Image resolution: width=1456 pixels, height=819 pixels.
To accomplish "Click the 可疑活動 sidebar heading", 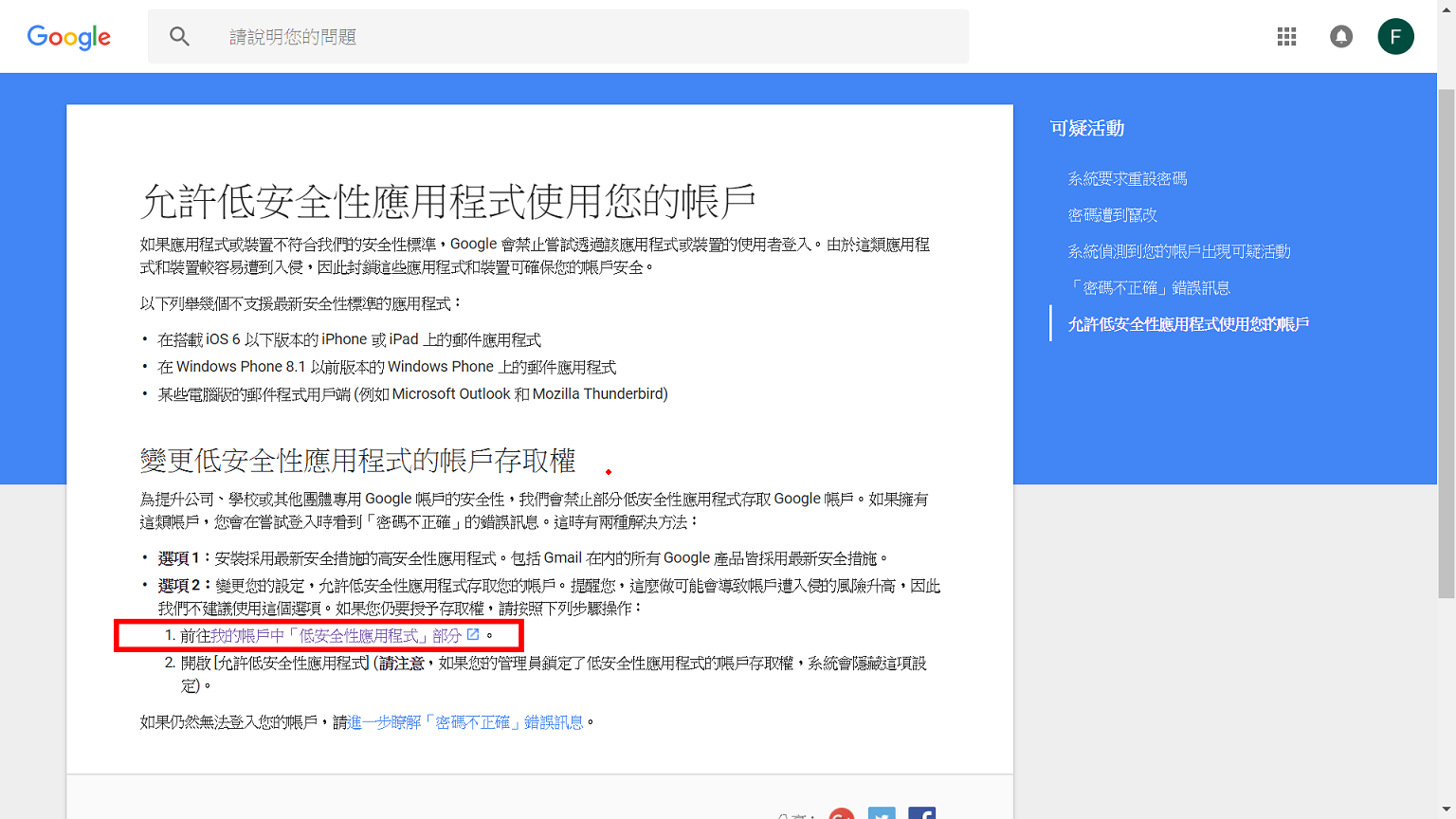I will [x=1087, y=128].
